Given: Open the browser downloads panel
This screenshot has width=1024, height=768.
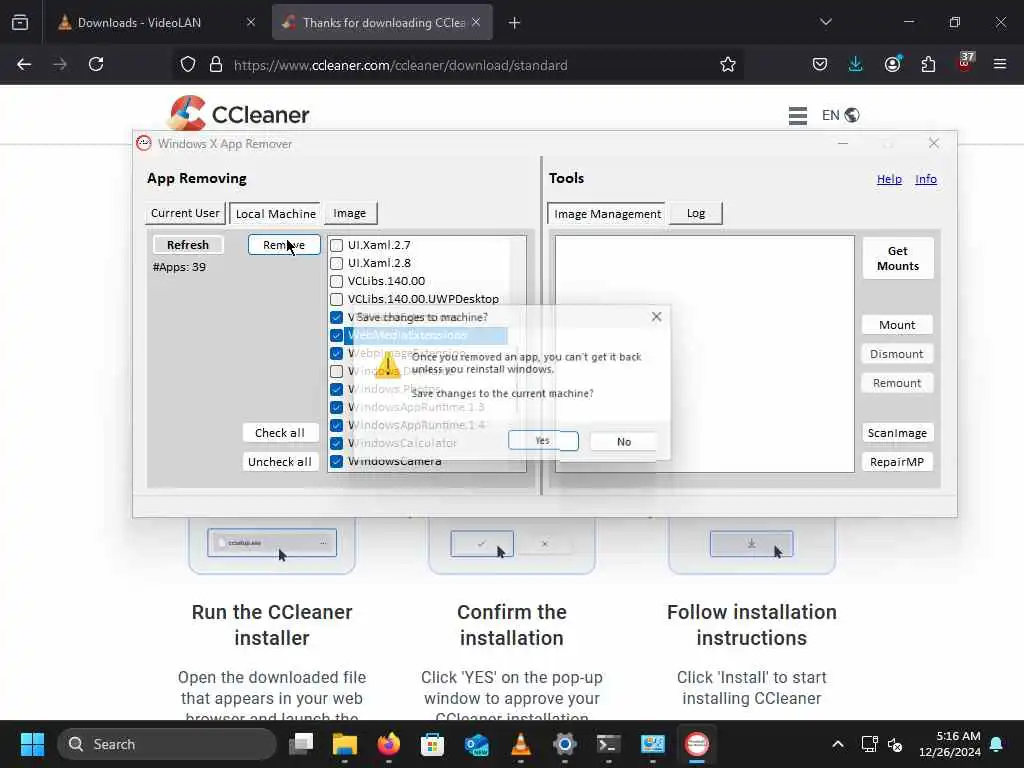Looking at the screenshot, I should (x=856, y=65).
